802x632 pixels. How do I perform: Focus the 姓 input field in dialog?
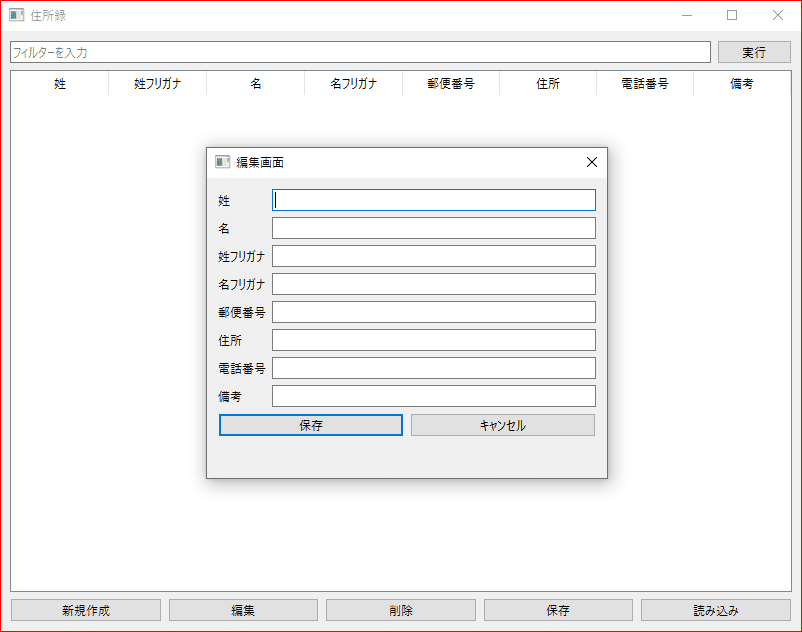(434, 200)
